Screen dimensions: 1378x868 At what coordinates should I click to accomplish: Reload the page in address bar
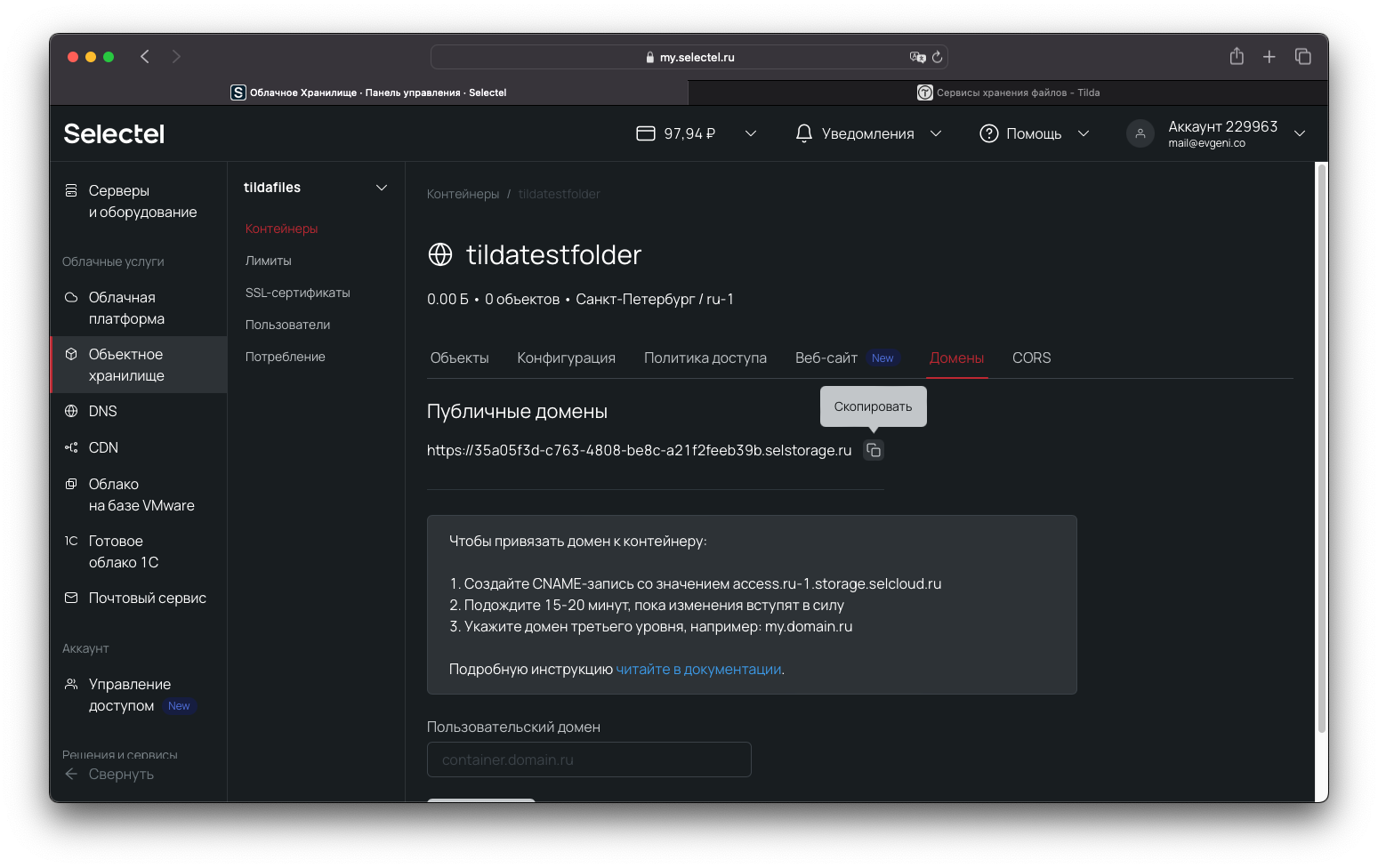[937, 57]
